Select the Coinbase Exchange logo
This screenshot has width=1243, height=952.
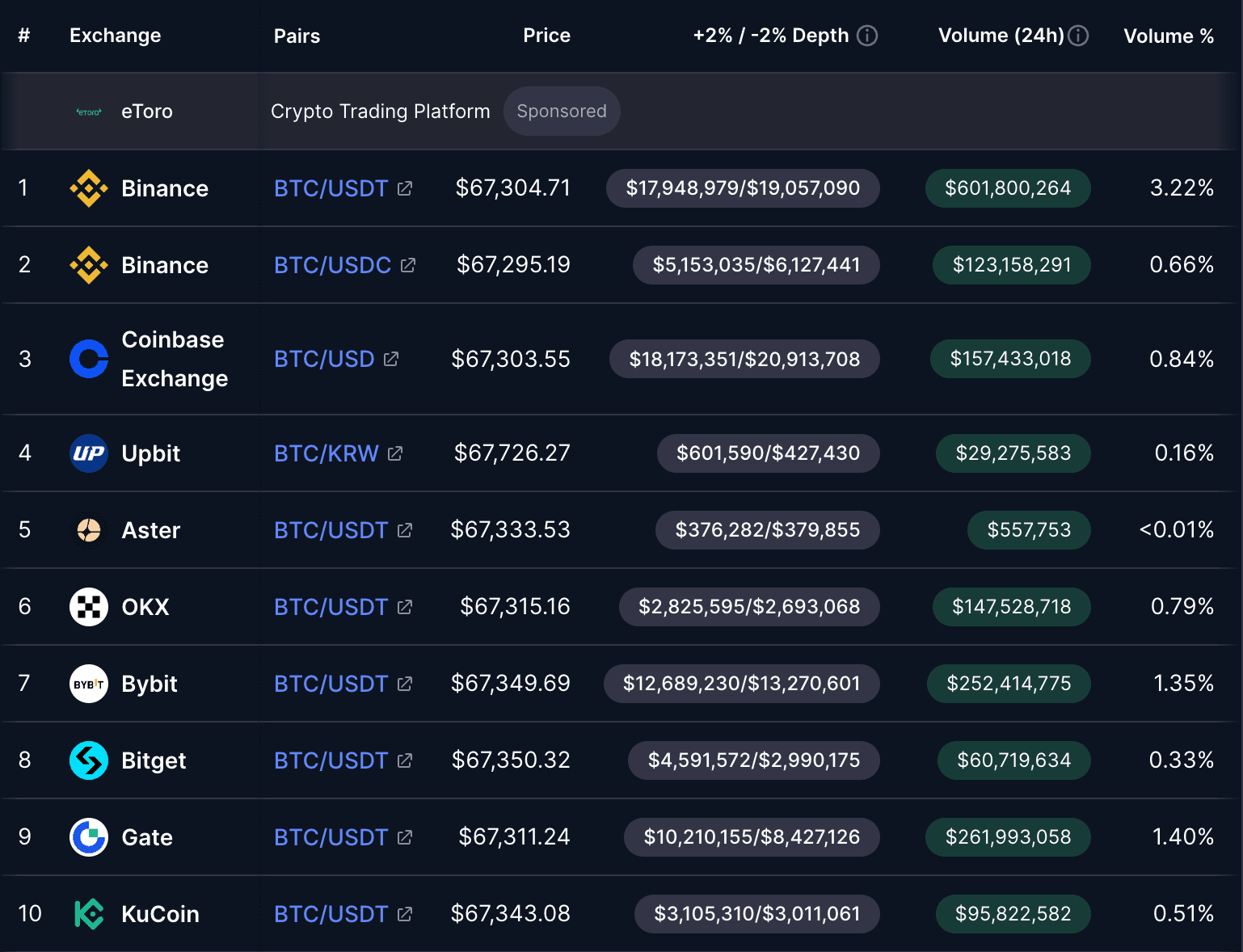coord(88,359)
